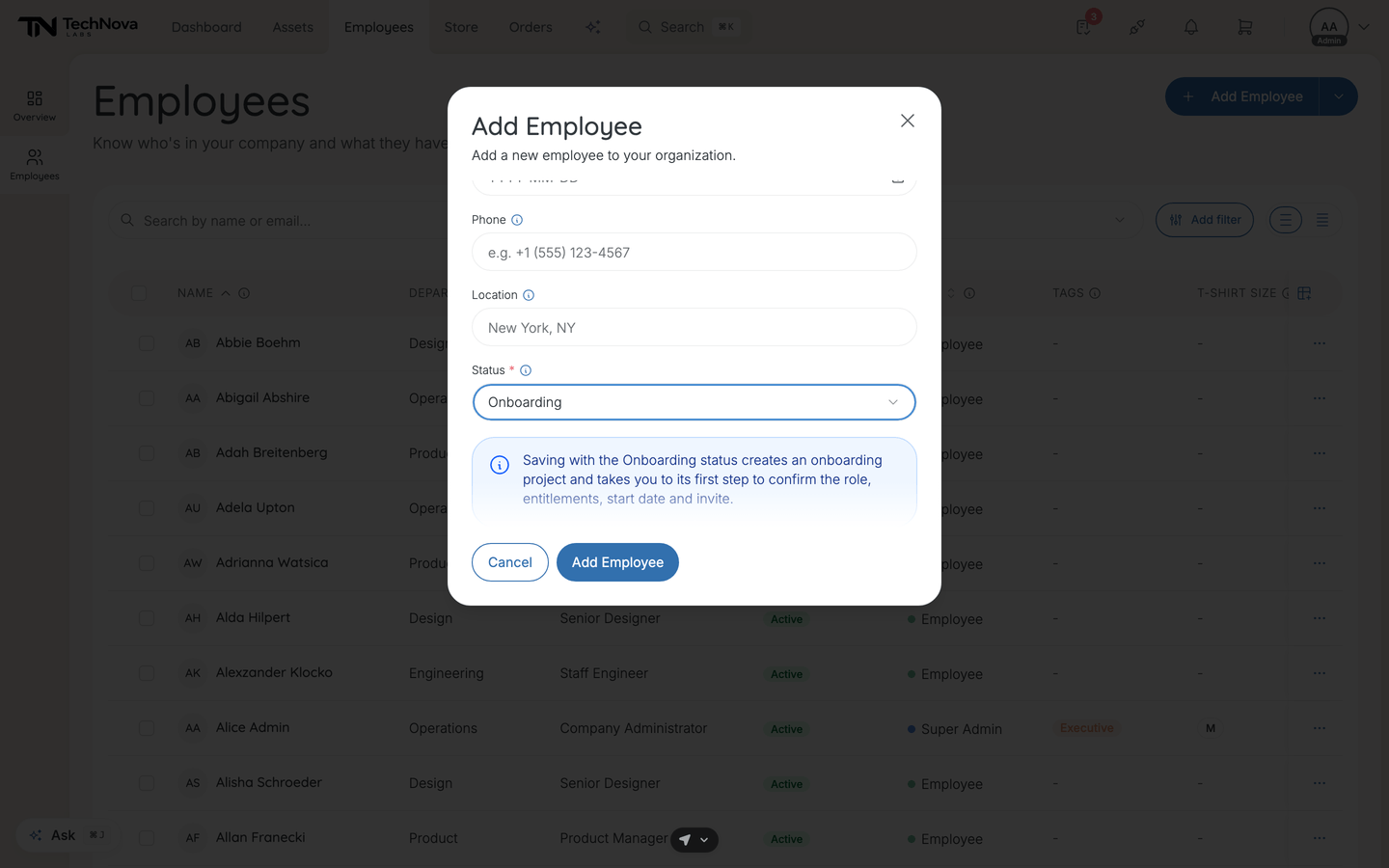Viewport: 1389px width, 868px height.
Task: Click the Phone field info icon
Action: tap(517, 220)
